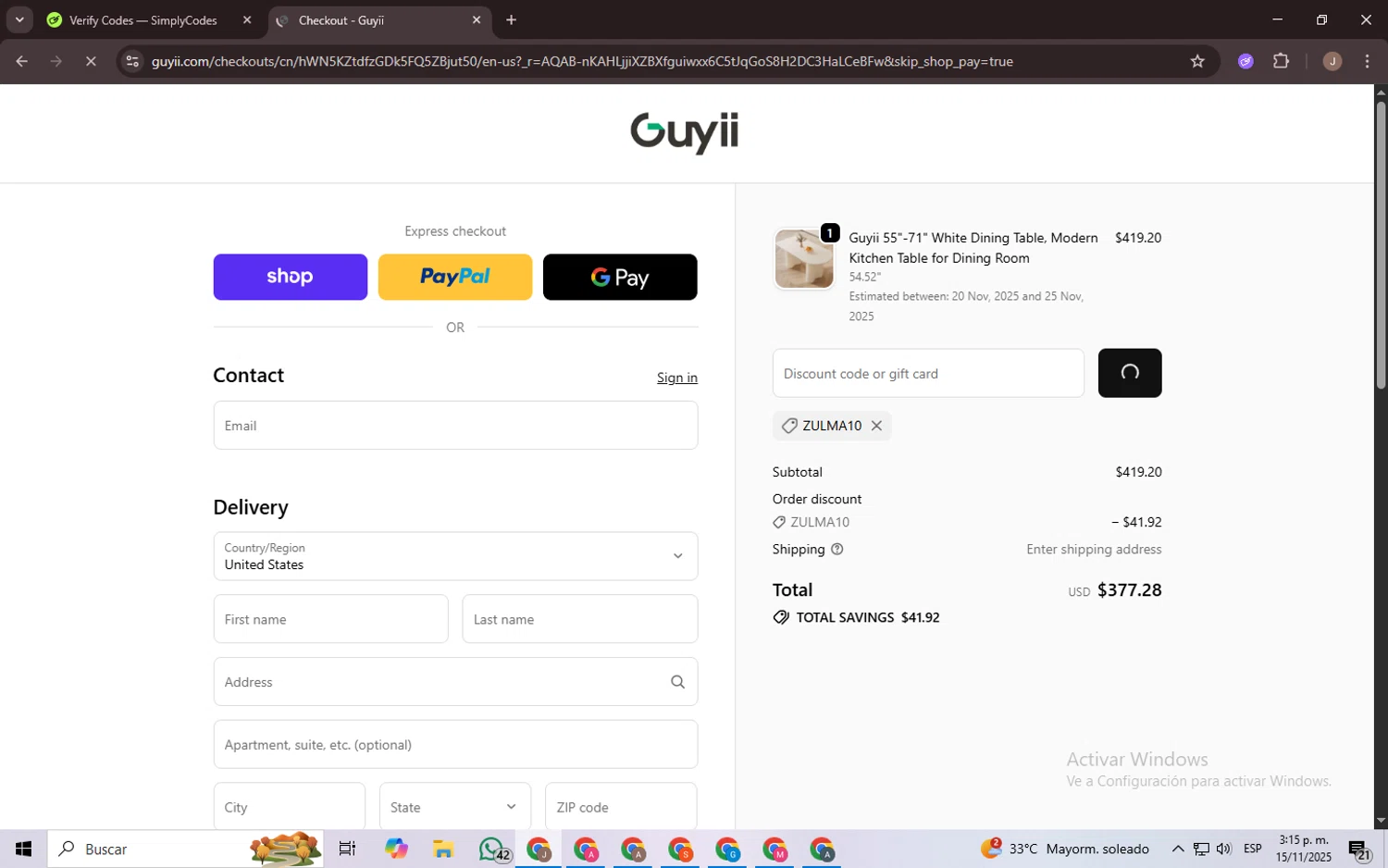Show hidden system tray icons
Screen dimensions: 1388x868
point(1178,849)
